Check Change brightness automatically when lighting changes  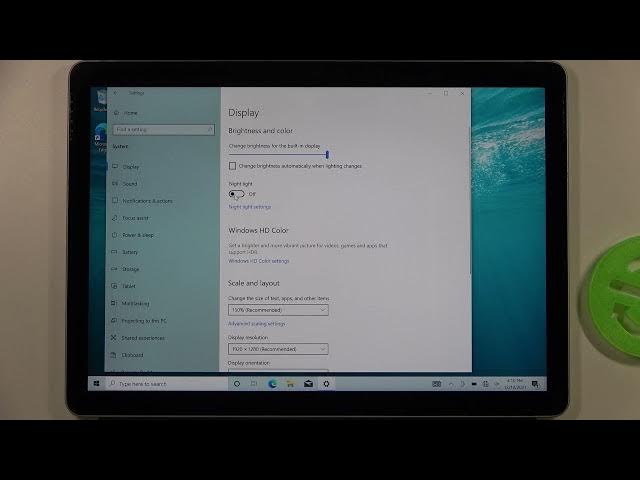click(232, 166)
